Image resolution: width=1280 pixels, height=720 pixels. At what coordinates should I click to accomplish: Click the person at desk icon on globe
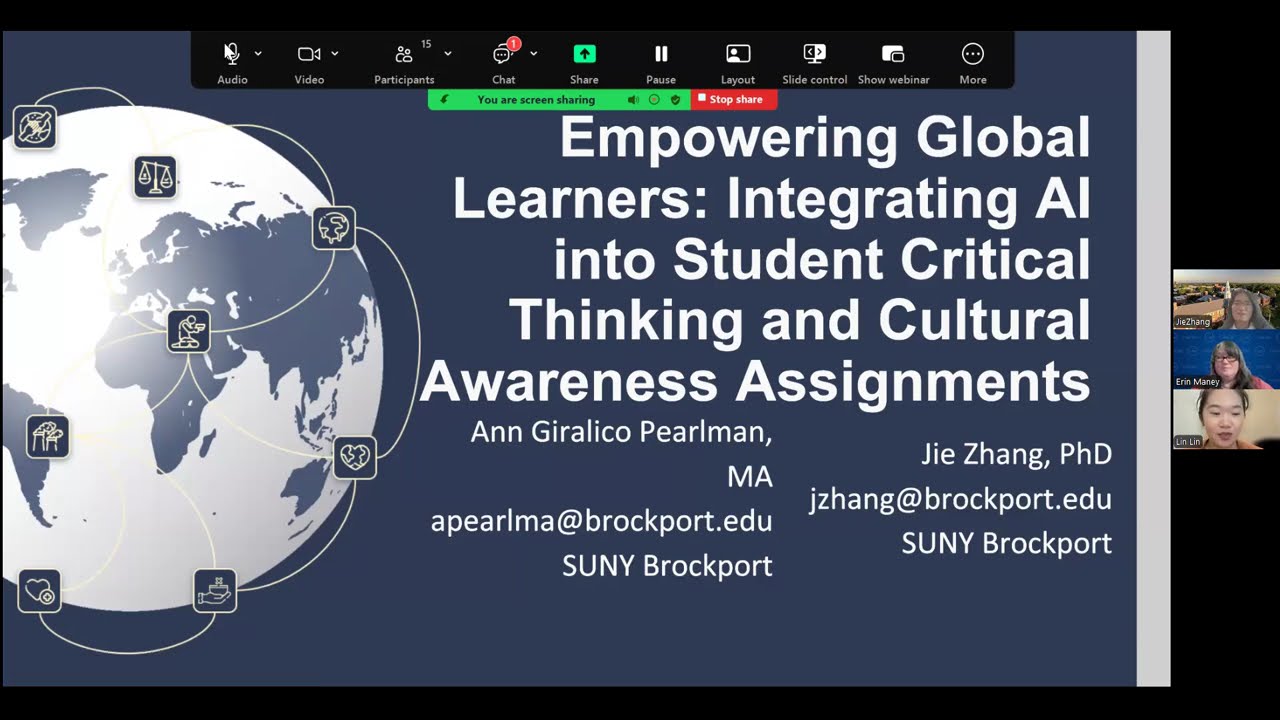189,331
